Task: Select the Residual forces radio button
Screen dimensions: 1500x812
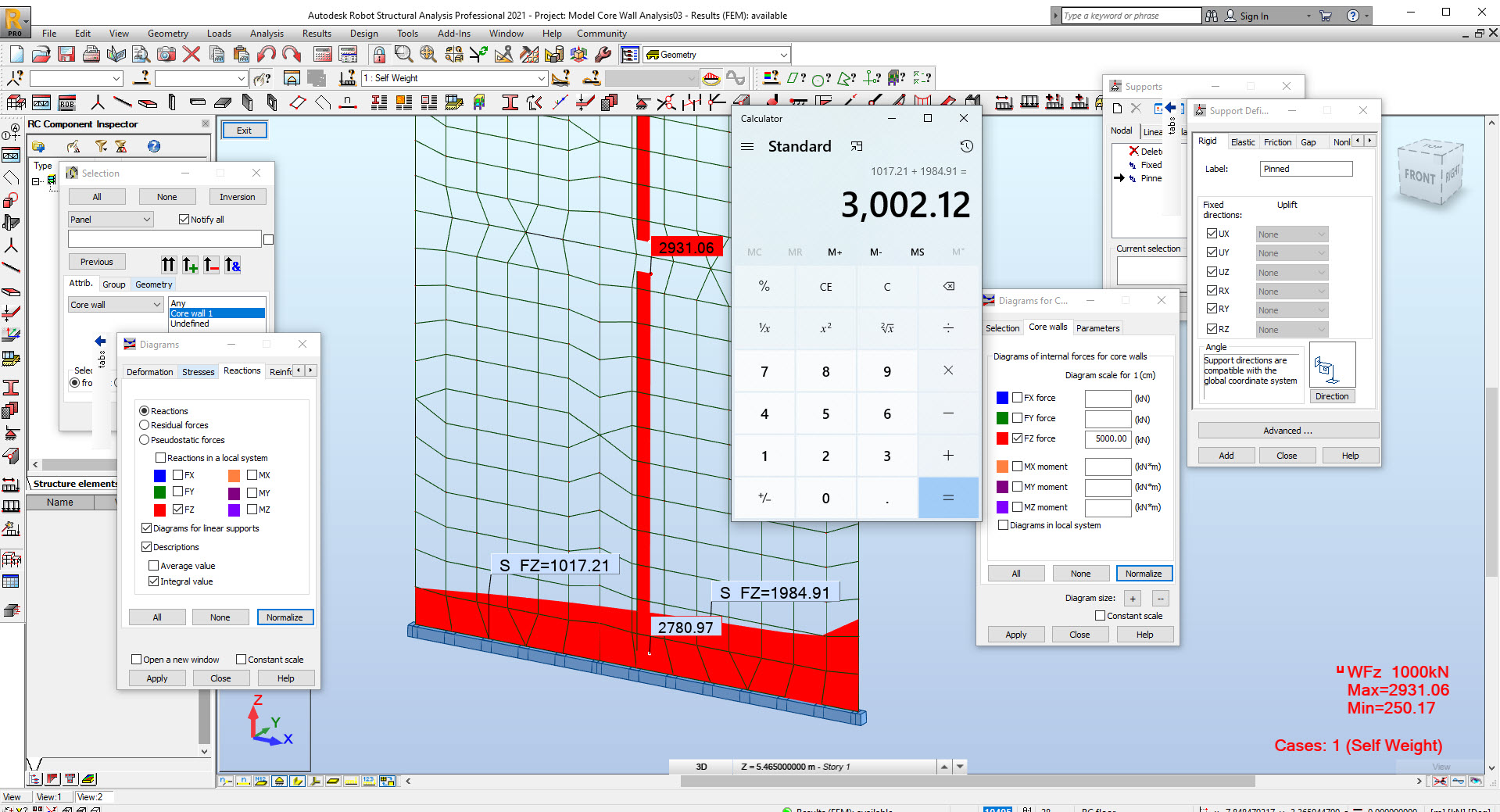Action: (144, 424)
